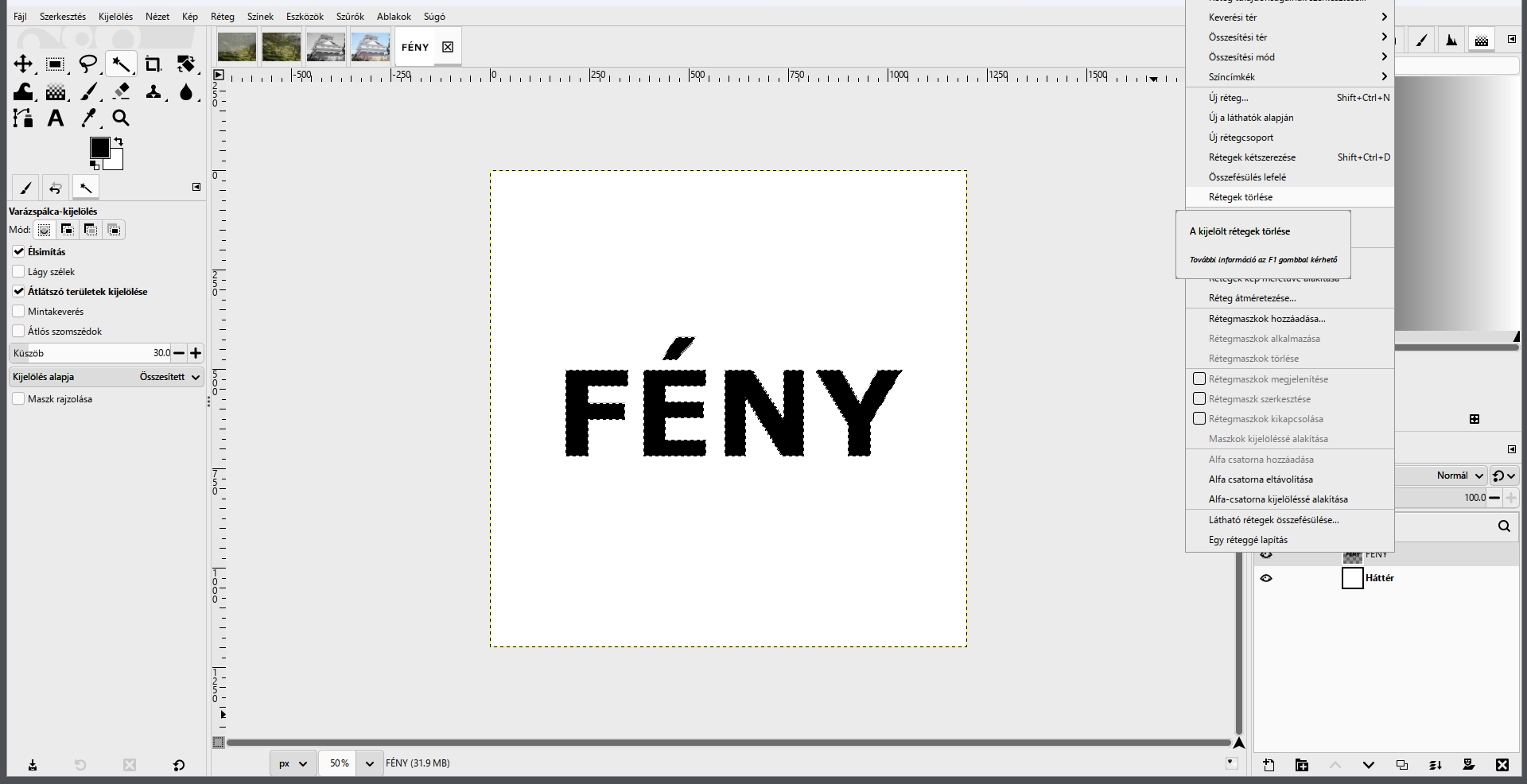Click the black foreground color swatch
The height and width of the screenshot is (784, 1527).
(99, 148)
